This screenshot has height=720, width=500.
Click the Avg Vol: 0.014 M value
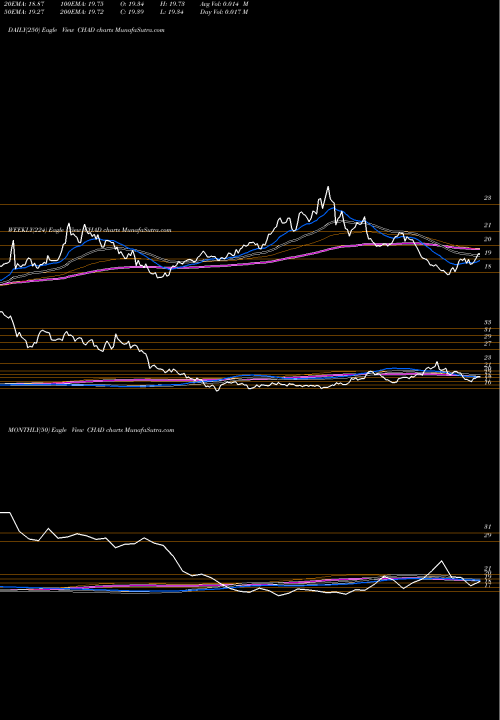224,4
